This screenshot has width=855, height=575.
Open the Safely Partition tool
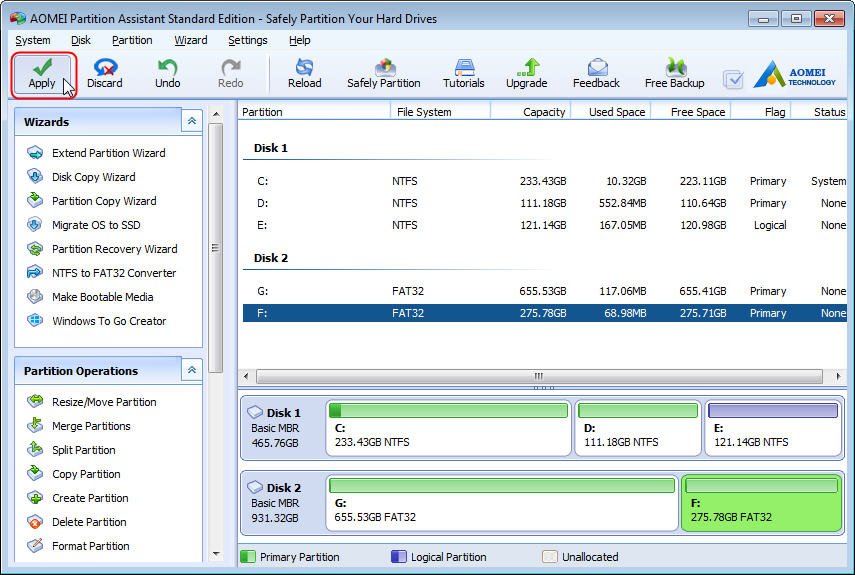click(x=383, y=73)
